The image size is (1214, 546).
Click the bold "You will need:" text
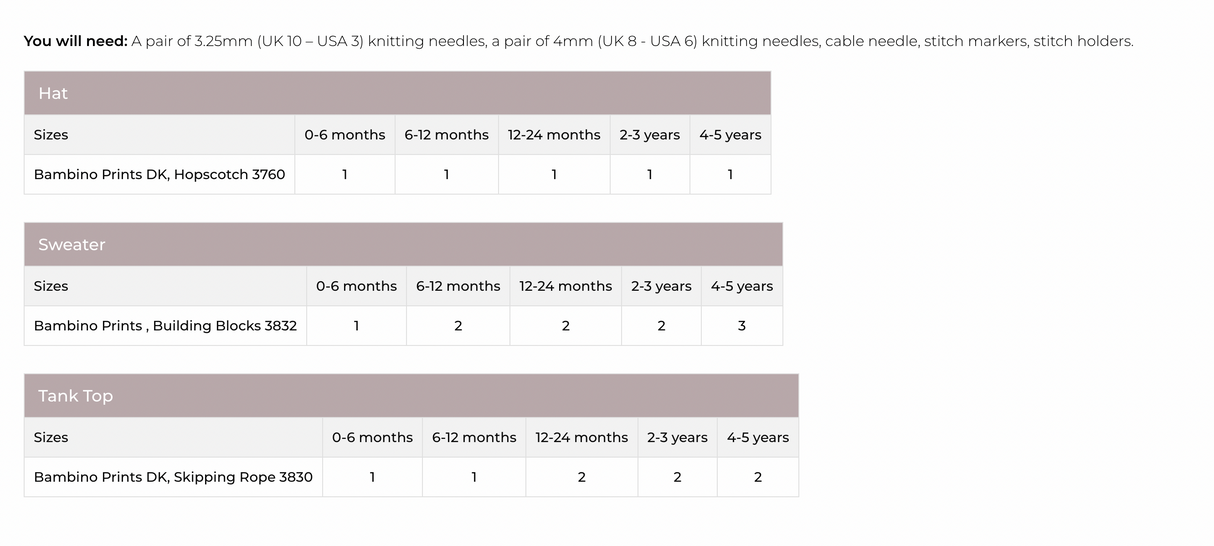coord(75,41)
